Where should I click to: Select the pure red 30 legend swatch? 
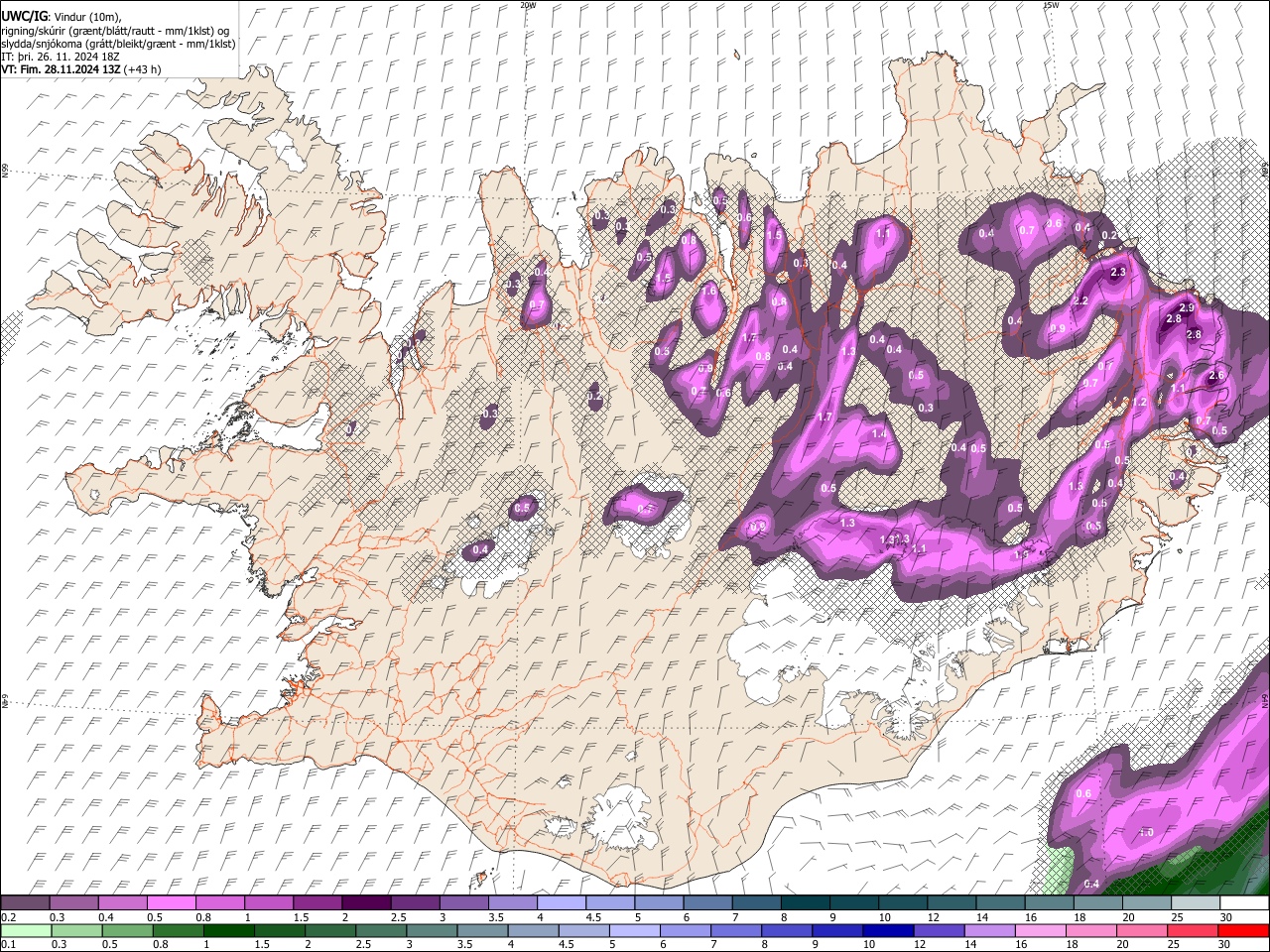(1244, 931)
